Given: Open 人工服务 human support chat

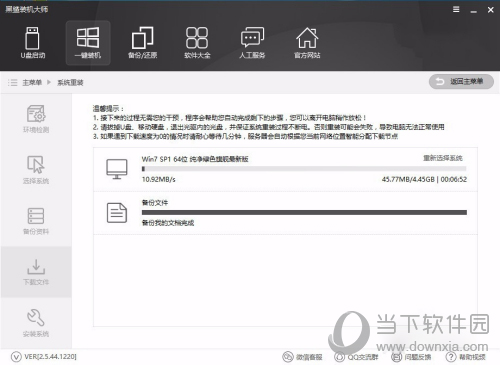Looking at the screenshot, I should 252,43.
